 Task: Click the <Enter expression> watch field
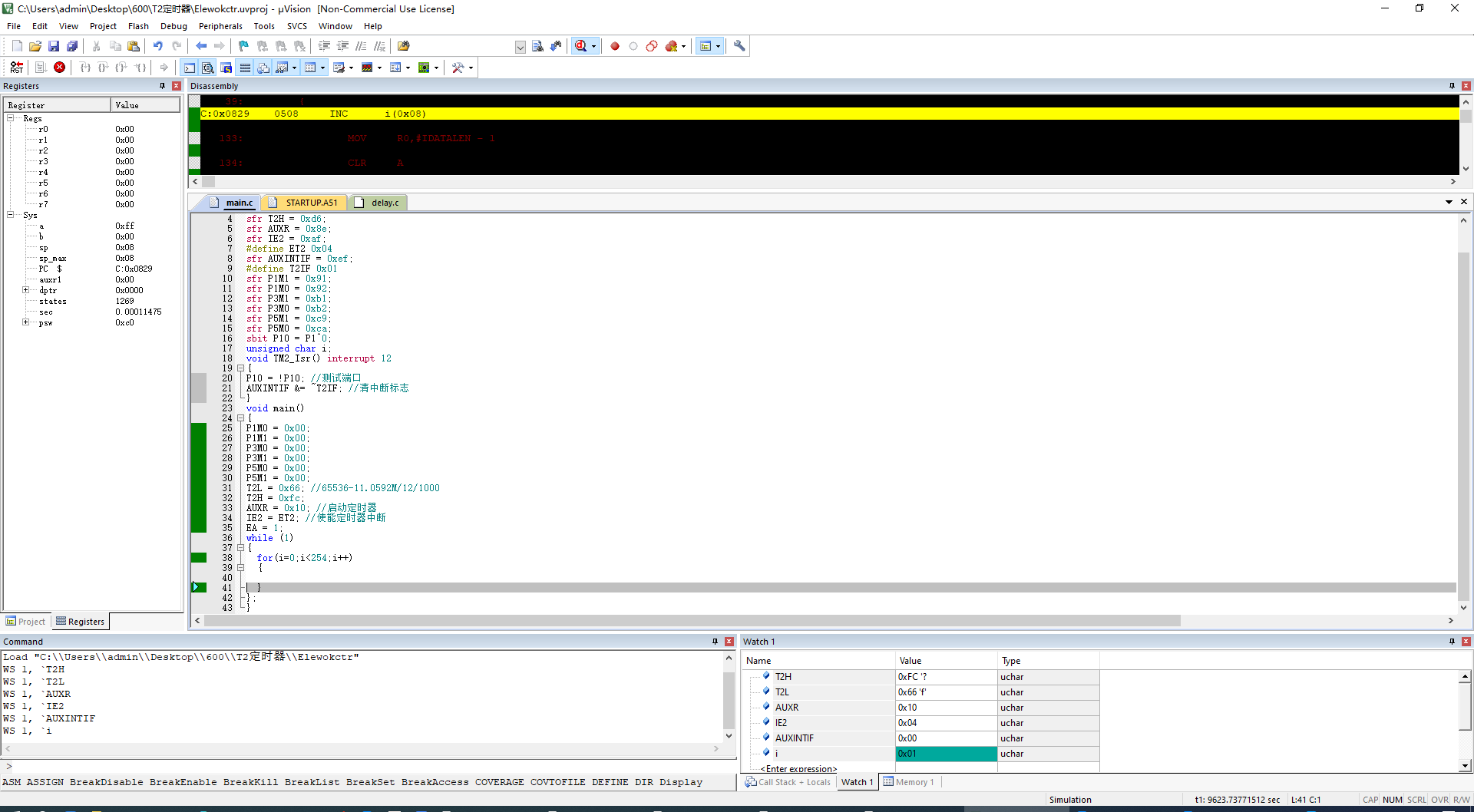point(798,769)
